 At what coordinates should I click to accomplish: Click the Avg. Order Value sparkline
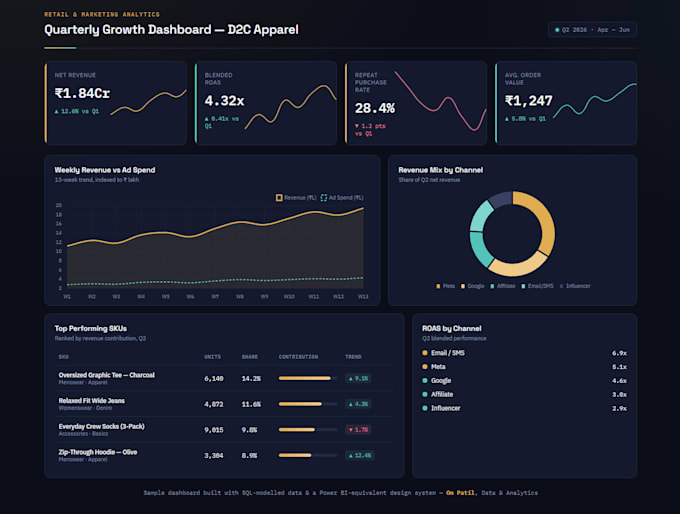595,100
